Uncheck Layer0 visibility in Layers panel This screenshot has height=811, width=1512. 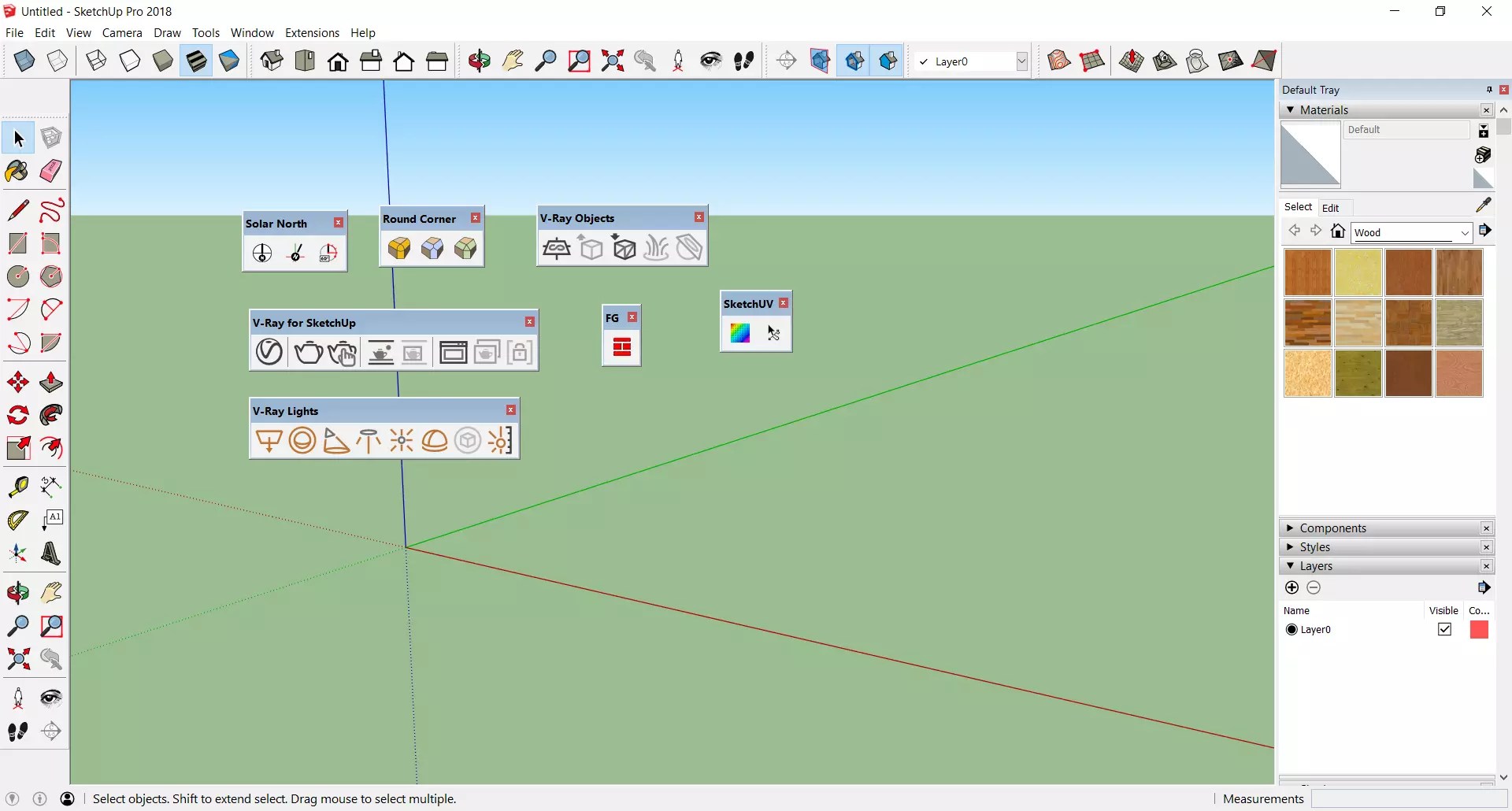click(x=1446, y=629)
